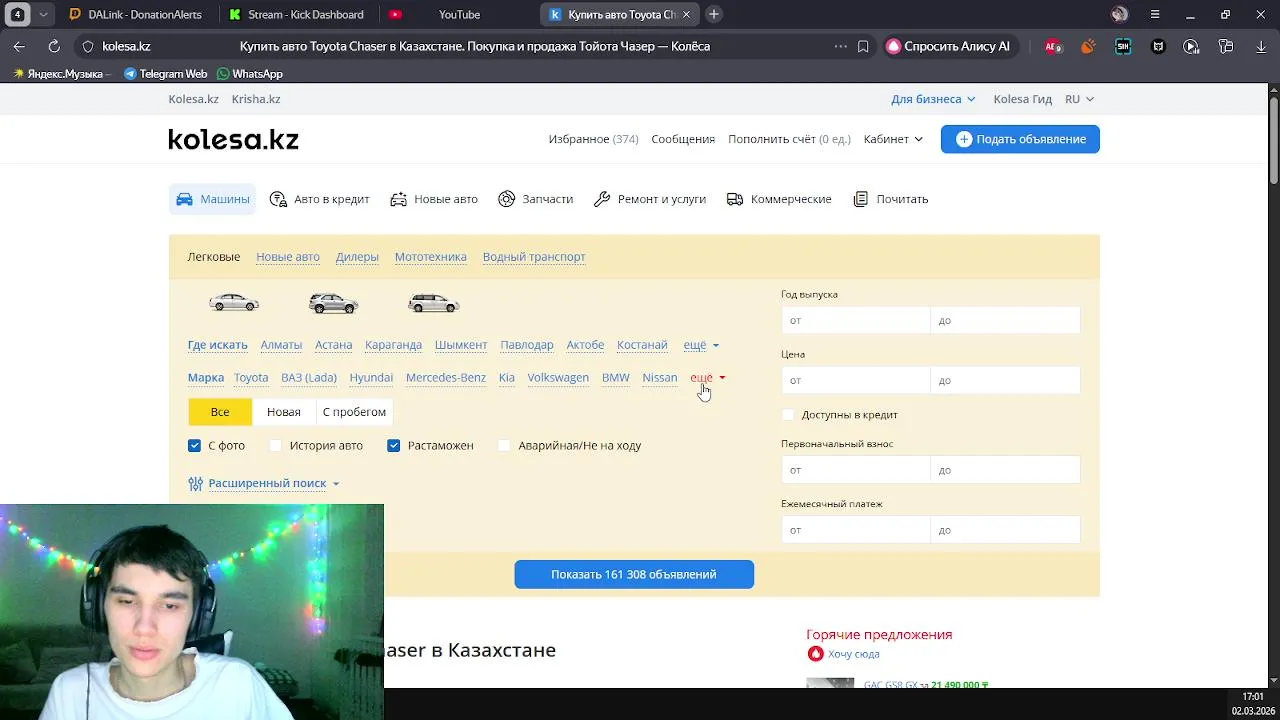Uncheck the Растаможен checkbox
The image size is (1280, 720).
[394, 445]
